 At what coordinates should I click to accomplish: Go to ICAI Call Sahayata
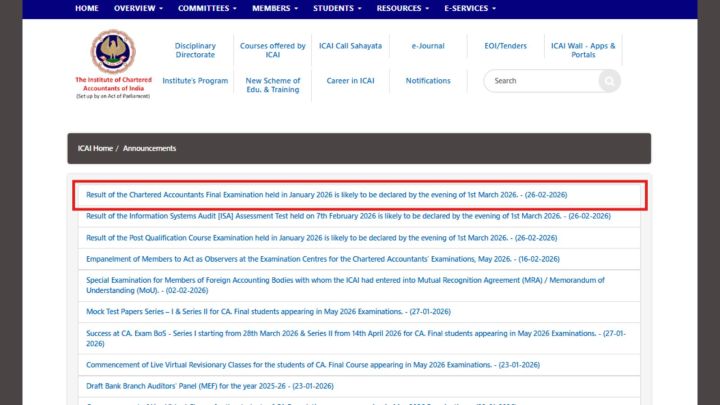350,46
